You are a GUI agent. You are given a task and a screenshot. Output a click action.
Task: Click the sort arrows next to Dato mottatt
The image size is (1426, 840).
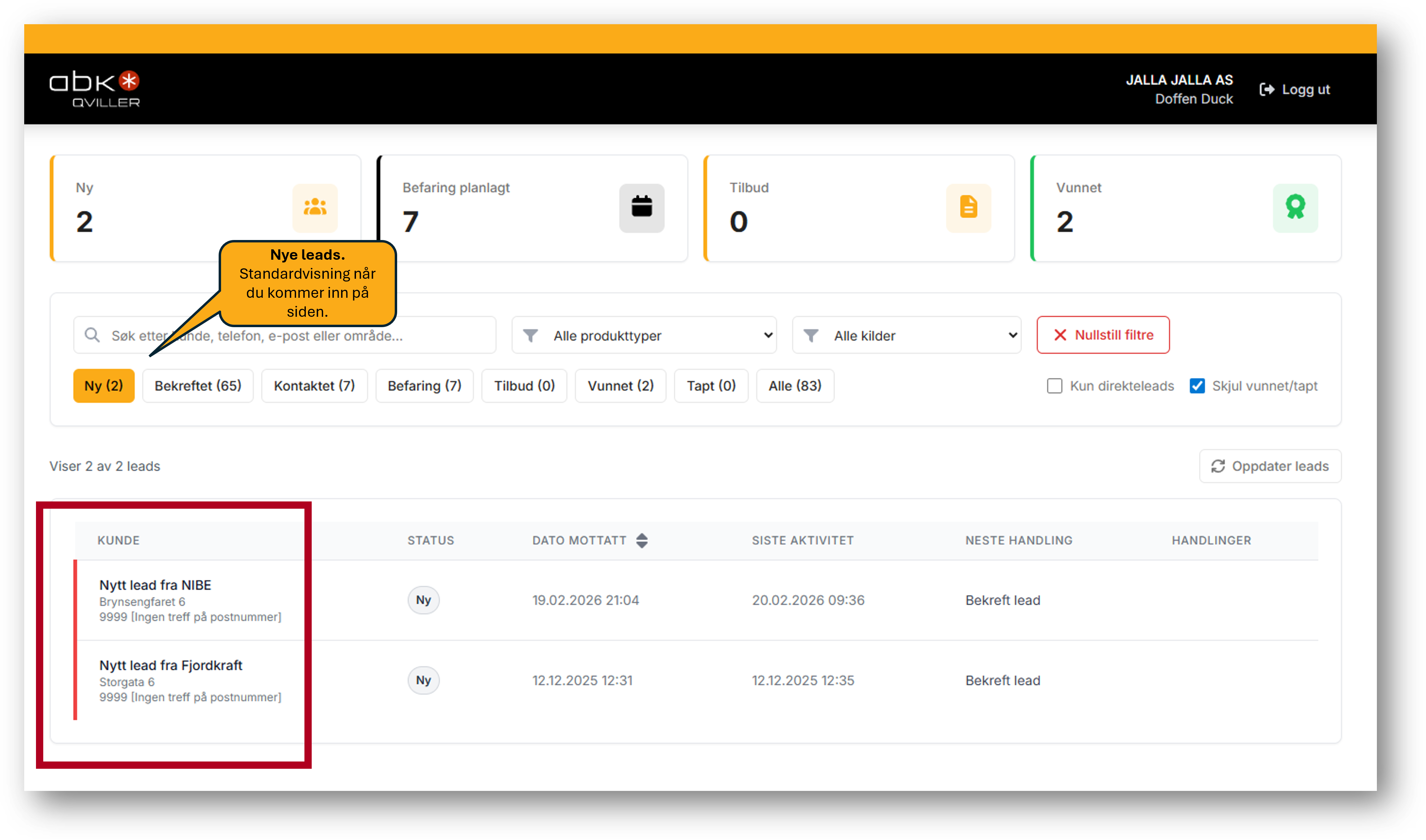point(641,540)
